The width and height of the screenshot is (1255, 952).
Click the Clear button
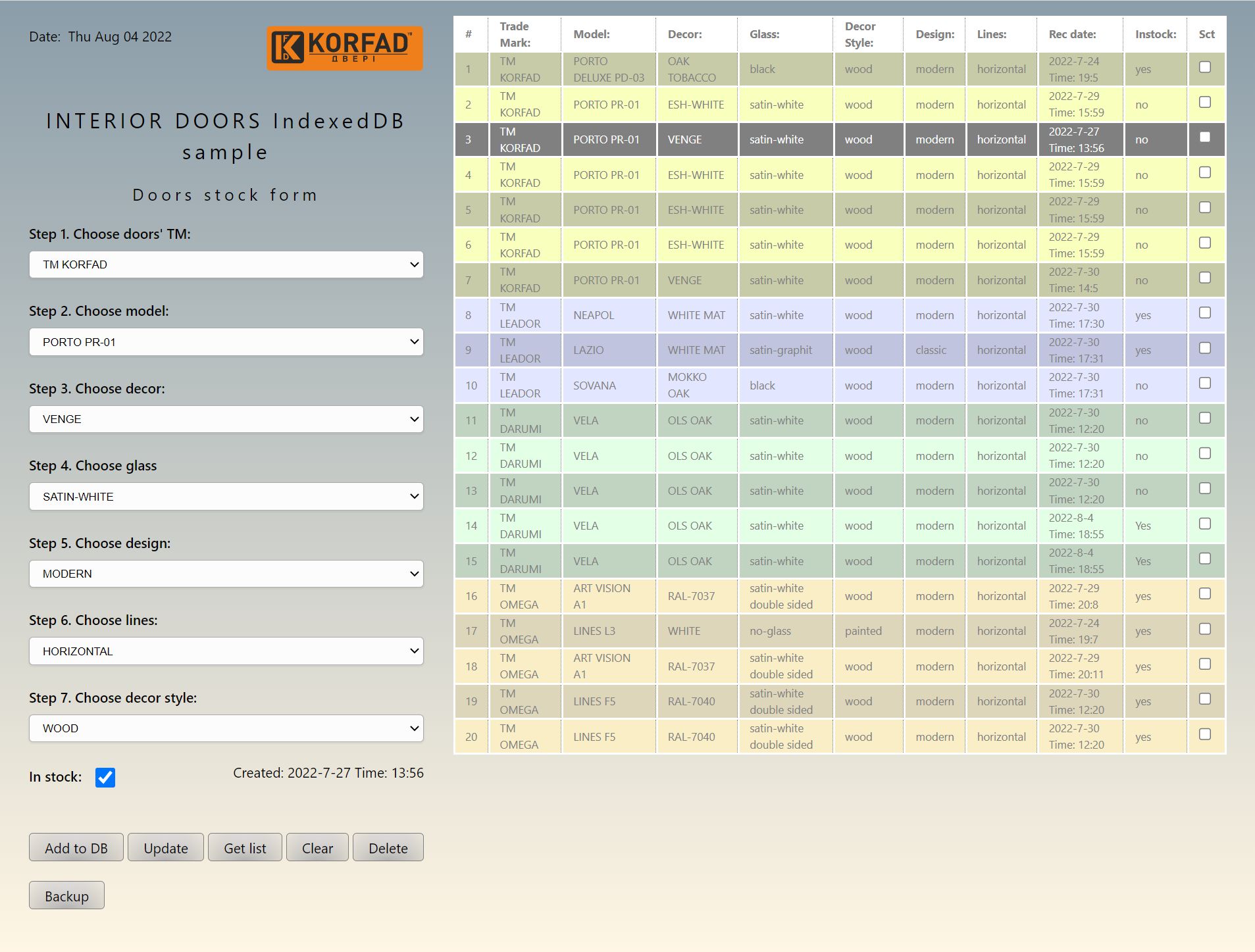coord(317,847)
